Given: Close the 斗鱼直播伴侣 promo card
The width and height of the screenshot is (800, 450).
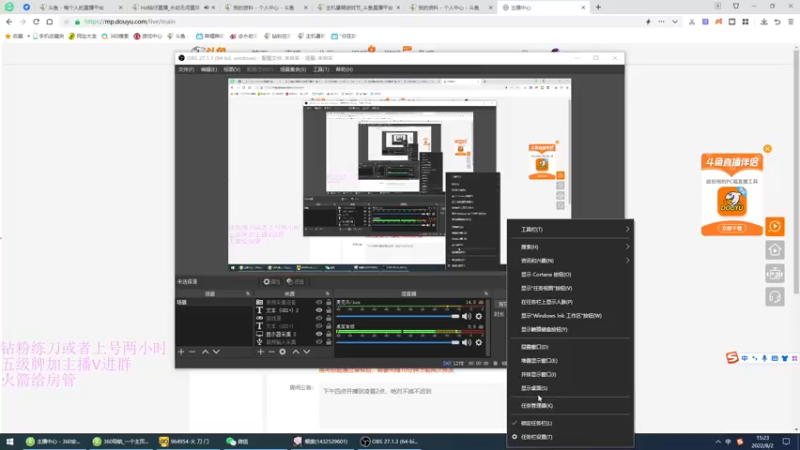Looking at the screenshot, I should [767, 149].
